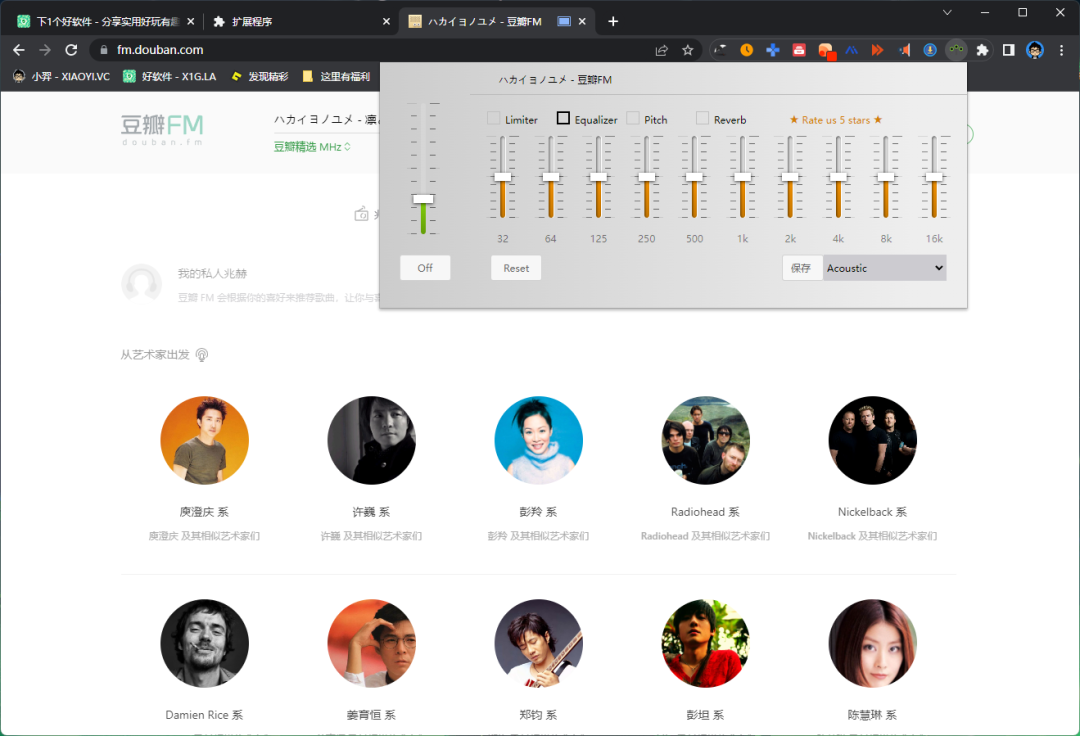The height and width of the screenshot is (736, 1080).
Task: Open the Acoustic preset dropdown
Action: pos(884,268)
